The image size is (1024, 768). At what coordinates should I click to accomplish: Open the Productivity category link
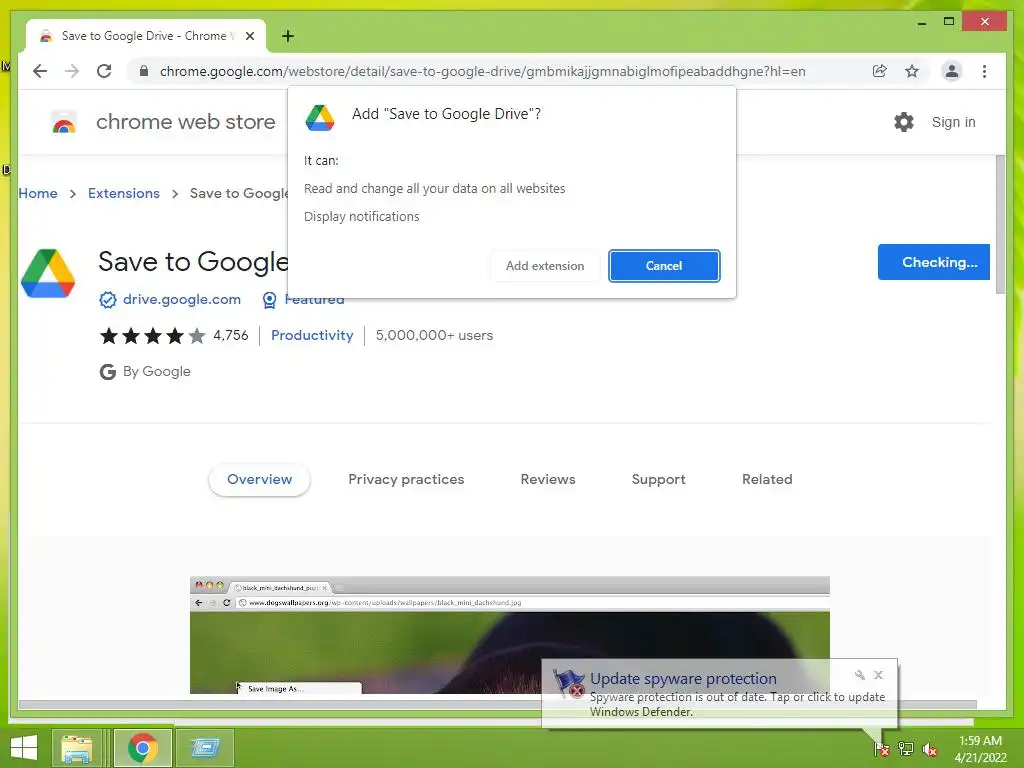312,335
